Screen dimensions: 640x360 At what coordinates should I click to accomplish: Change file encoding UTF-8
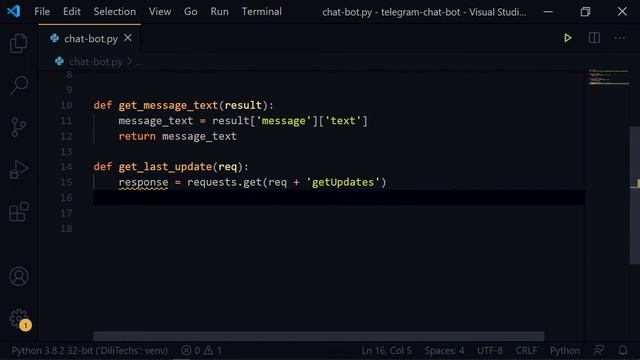click(490, 350)
